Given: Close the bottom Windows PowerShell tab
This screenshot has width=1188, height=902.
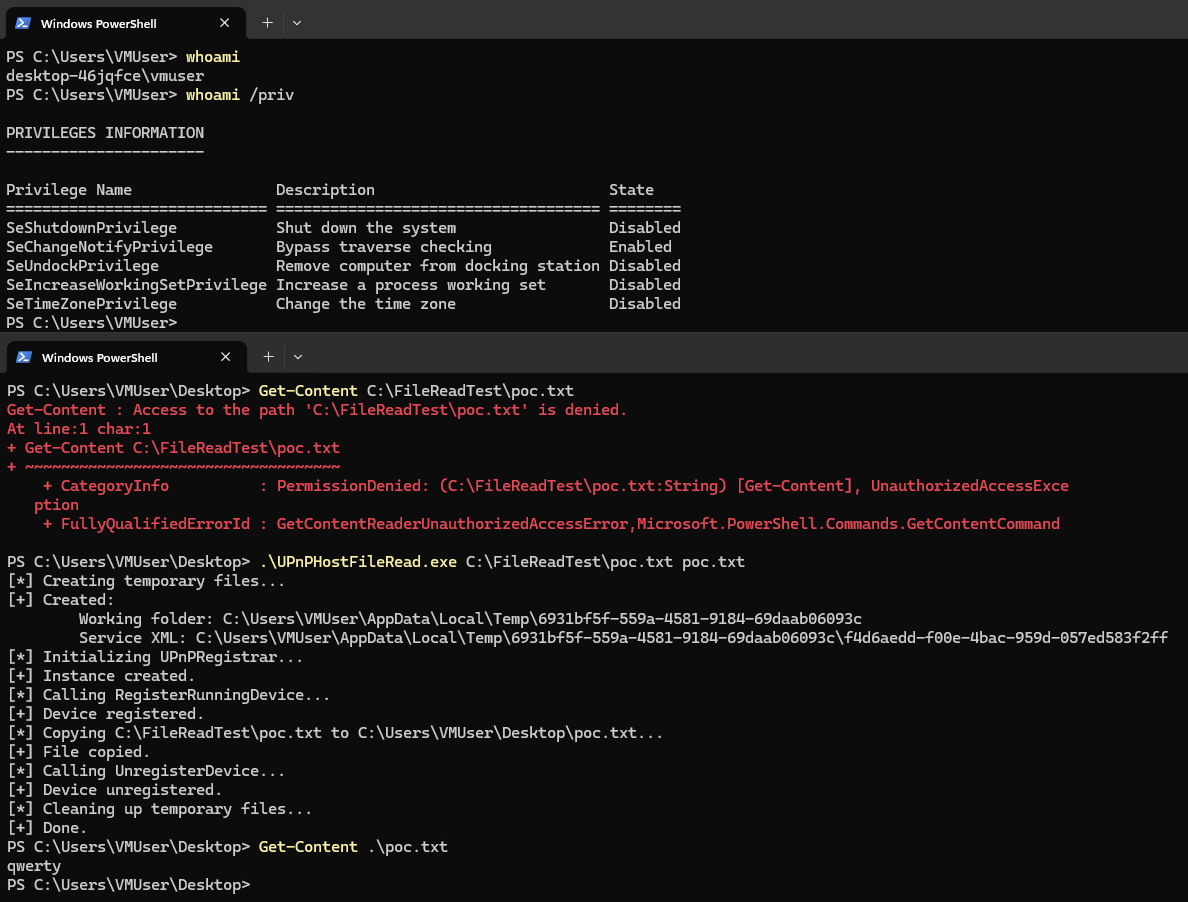Looking at the screenshot, I should pos(225,357).
